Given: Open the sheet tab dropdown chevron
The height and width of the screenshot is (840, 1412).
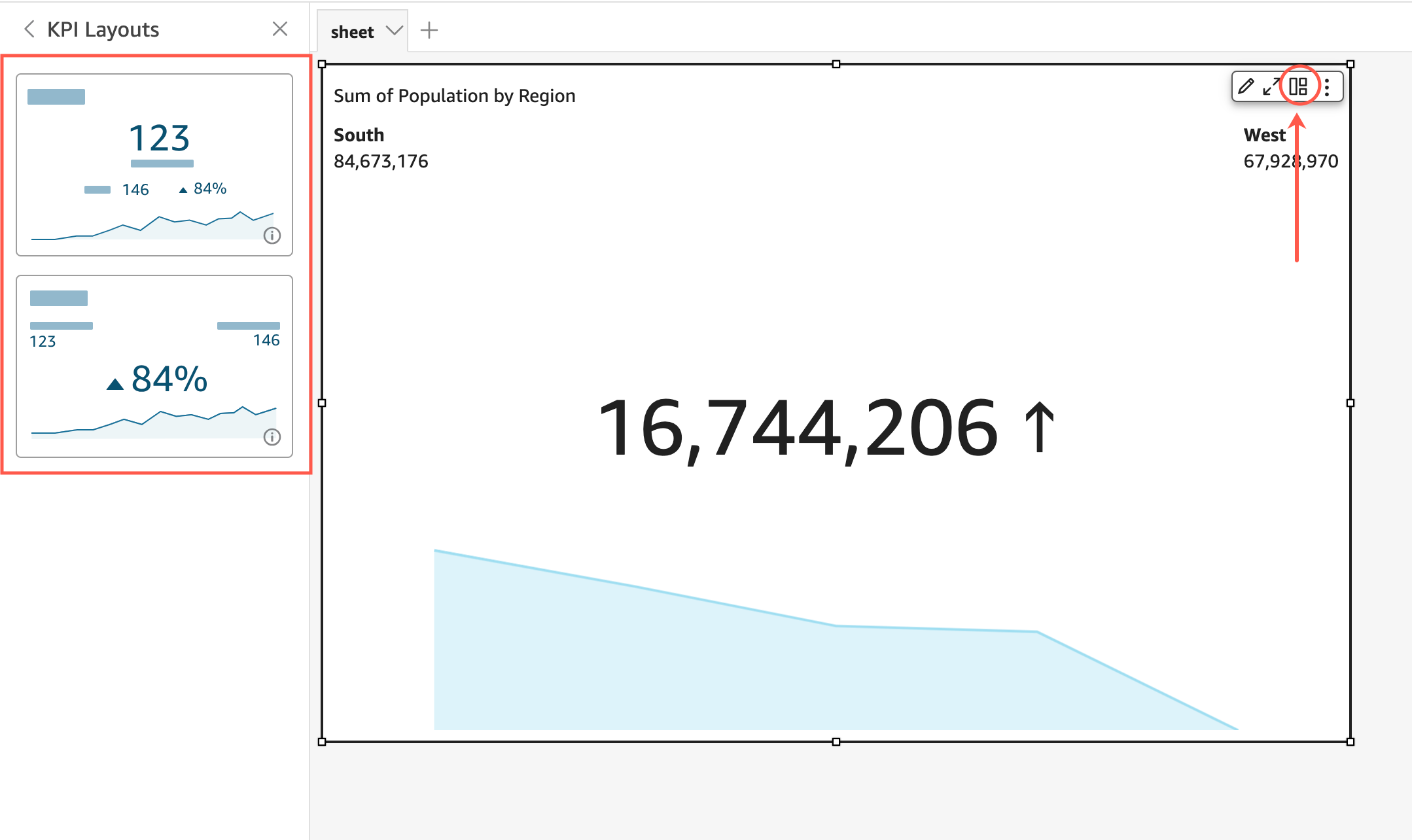Looking at the screenshot, I should point(395,30).
